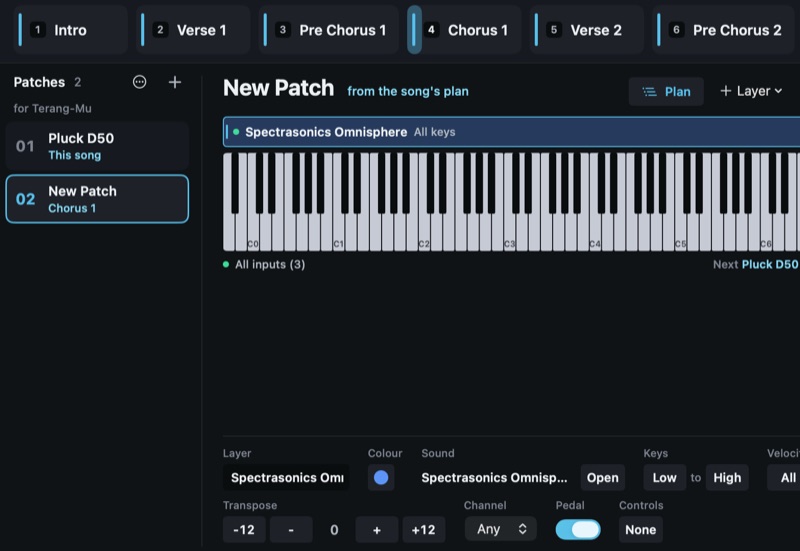Image resolution: width=800 pixels, height=551 pixels.
Task: Click the velocity All button
Action: (x=785, y=478)
